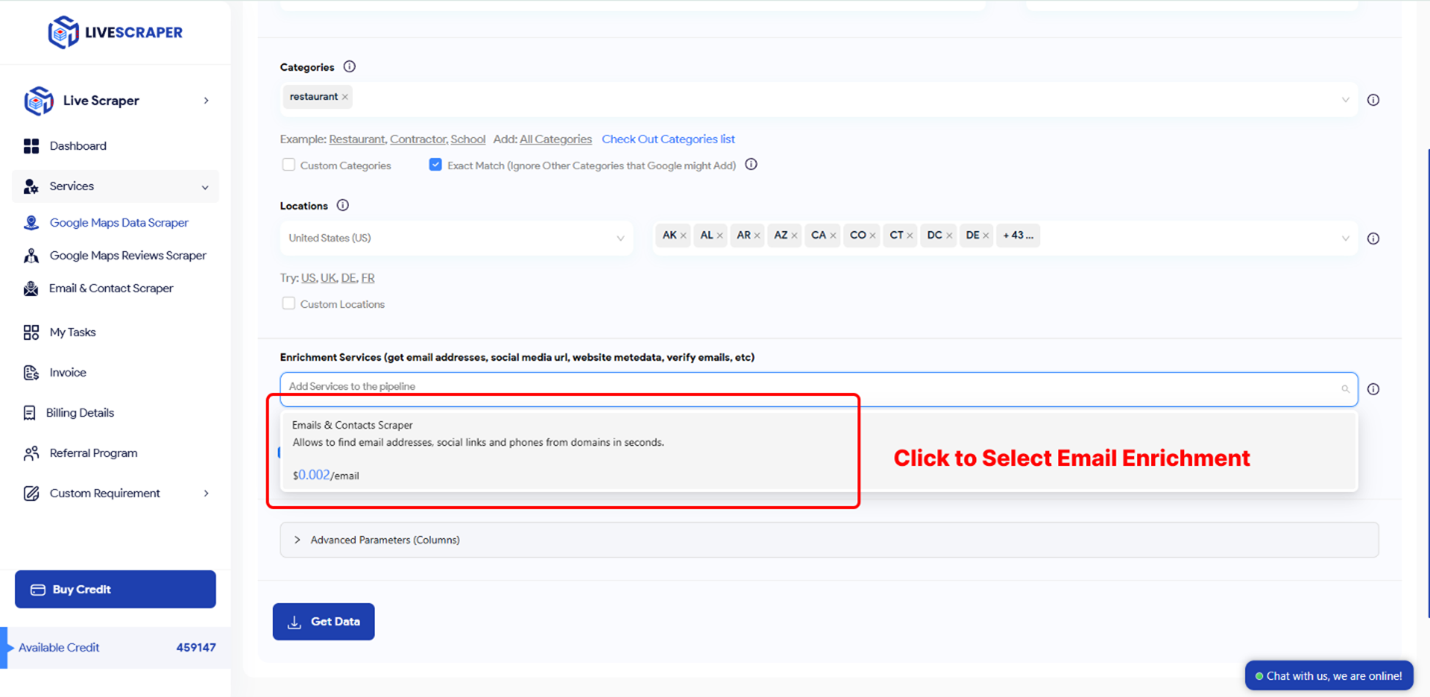
Task: Remove the restaurant category tag
Action: 345,97
